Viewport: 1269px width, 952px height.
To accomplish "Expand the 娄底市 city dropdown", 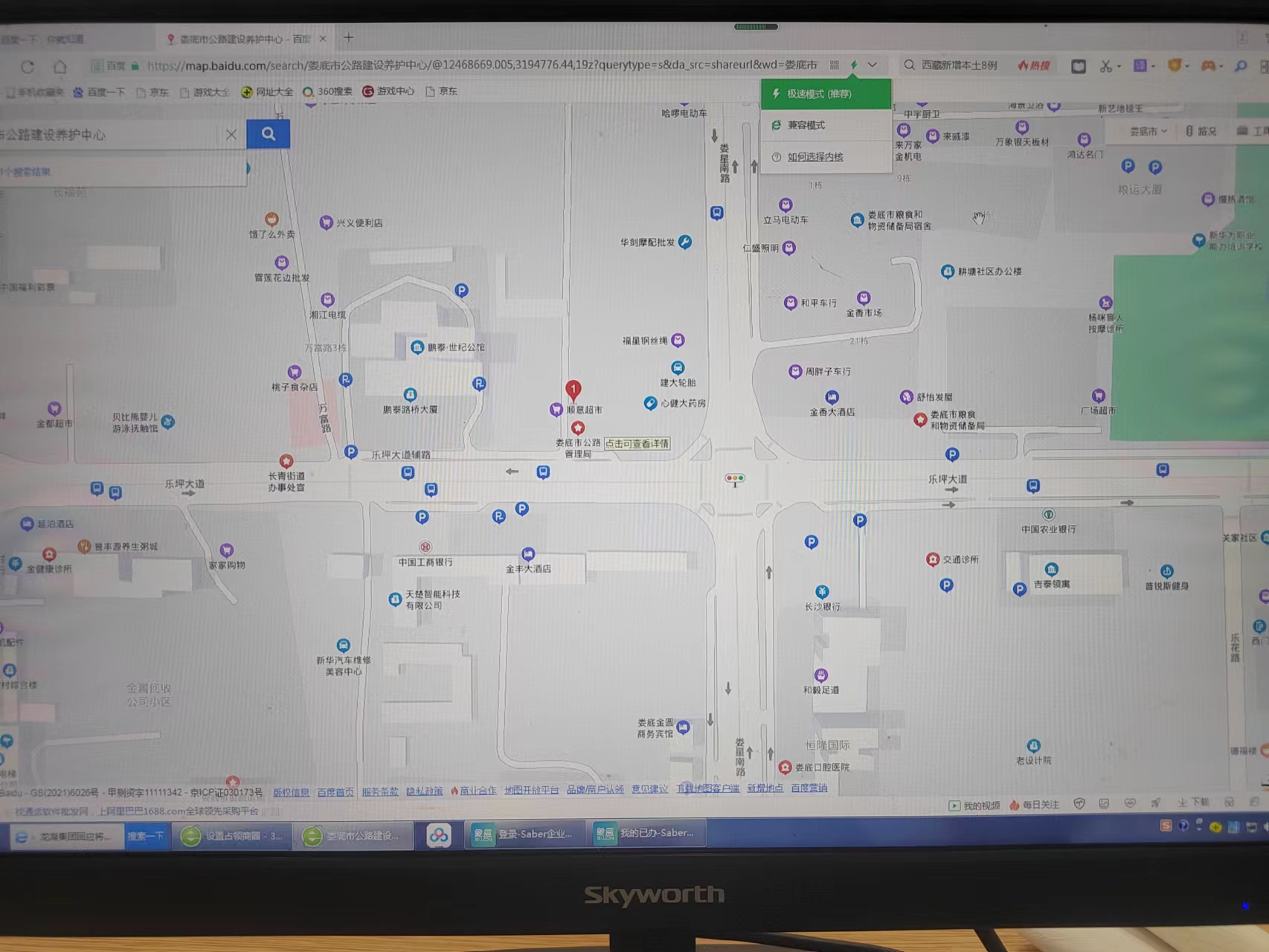I will pyautogui.click(x=1148, y=132).
